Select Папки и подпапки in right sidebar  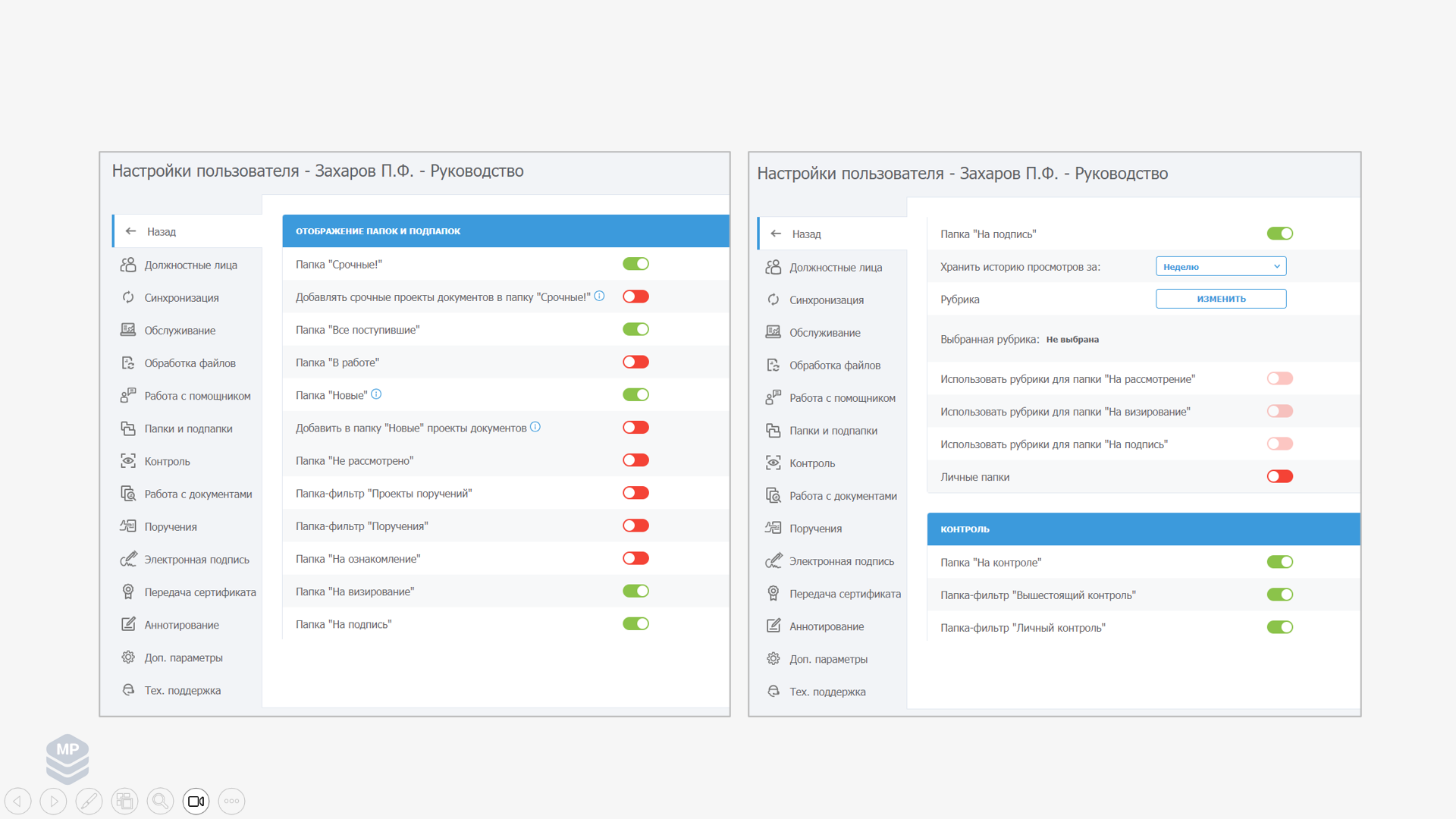833,430
